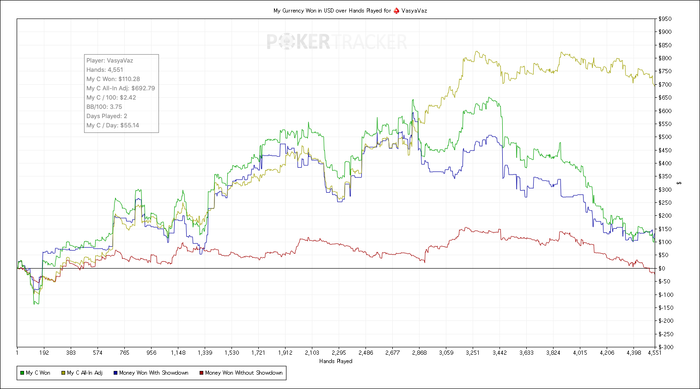700x389 pixels.
Task: Click My C All-In Adj: $692.79 stat
Action: pos(121,88)
